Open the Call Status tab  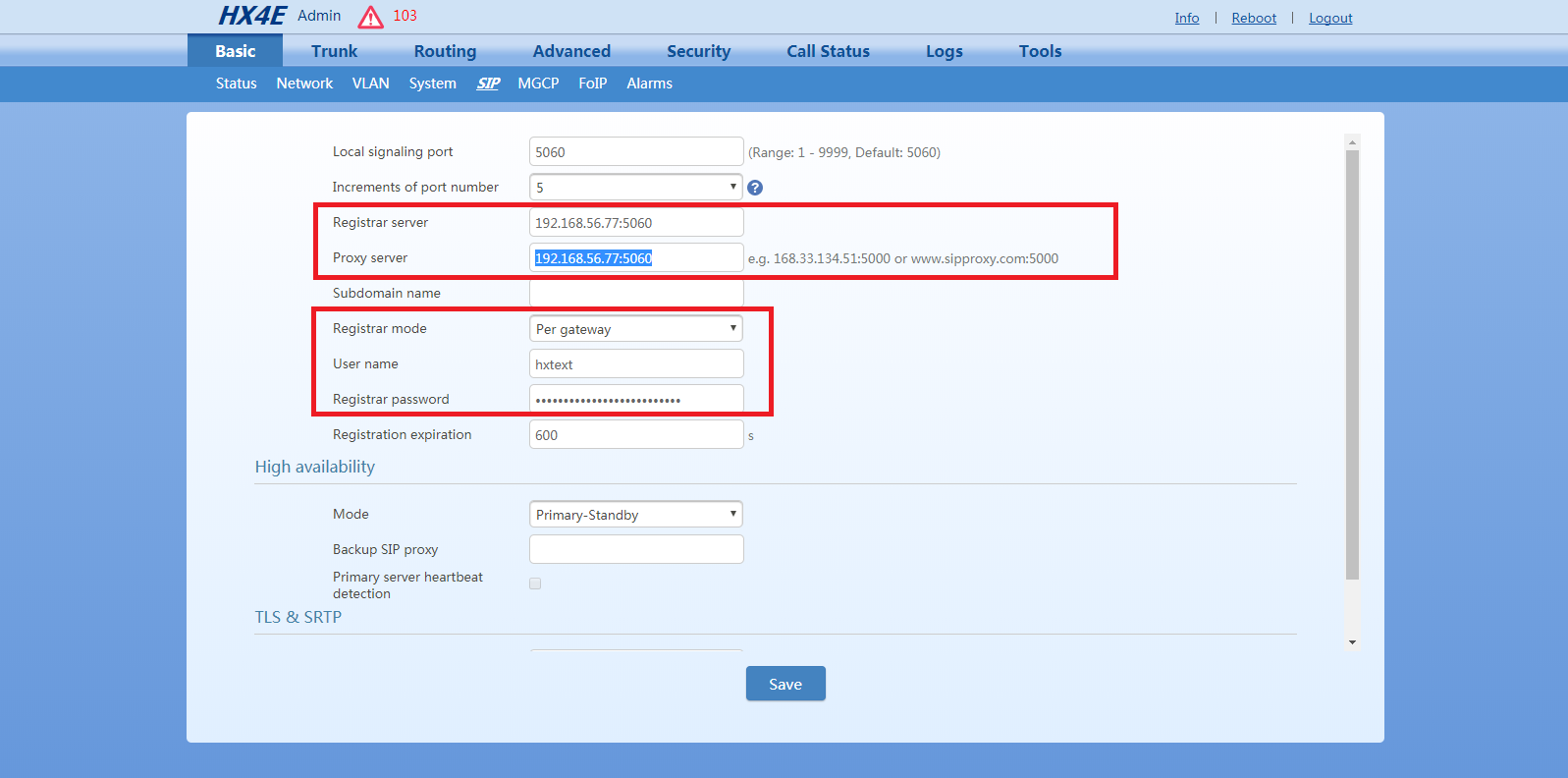coord(828,51)
